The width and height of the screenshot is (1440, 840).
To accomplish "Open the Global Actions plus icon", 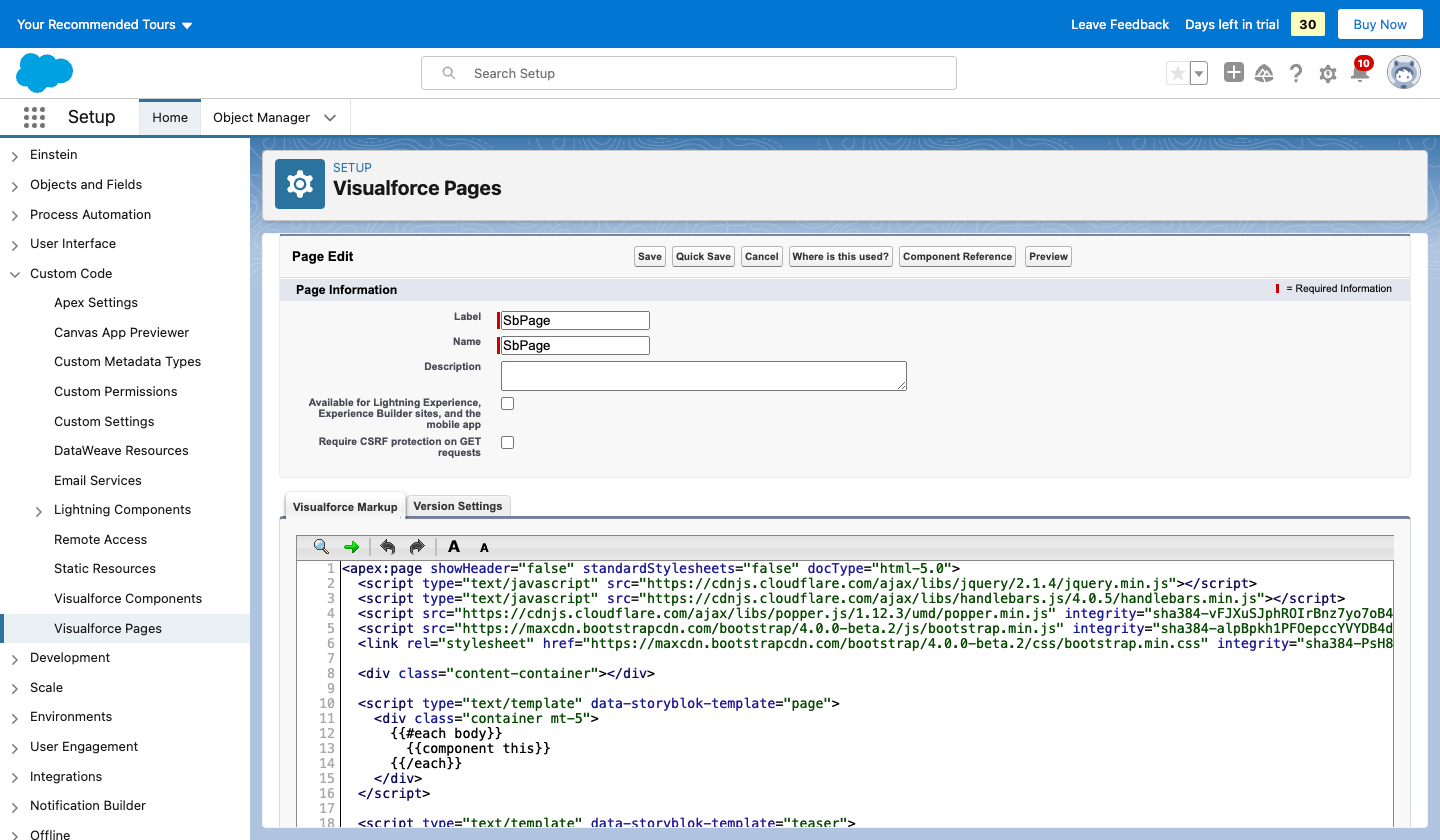I will [x=1234, y=73].
